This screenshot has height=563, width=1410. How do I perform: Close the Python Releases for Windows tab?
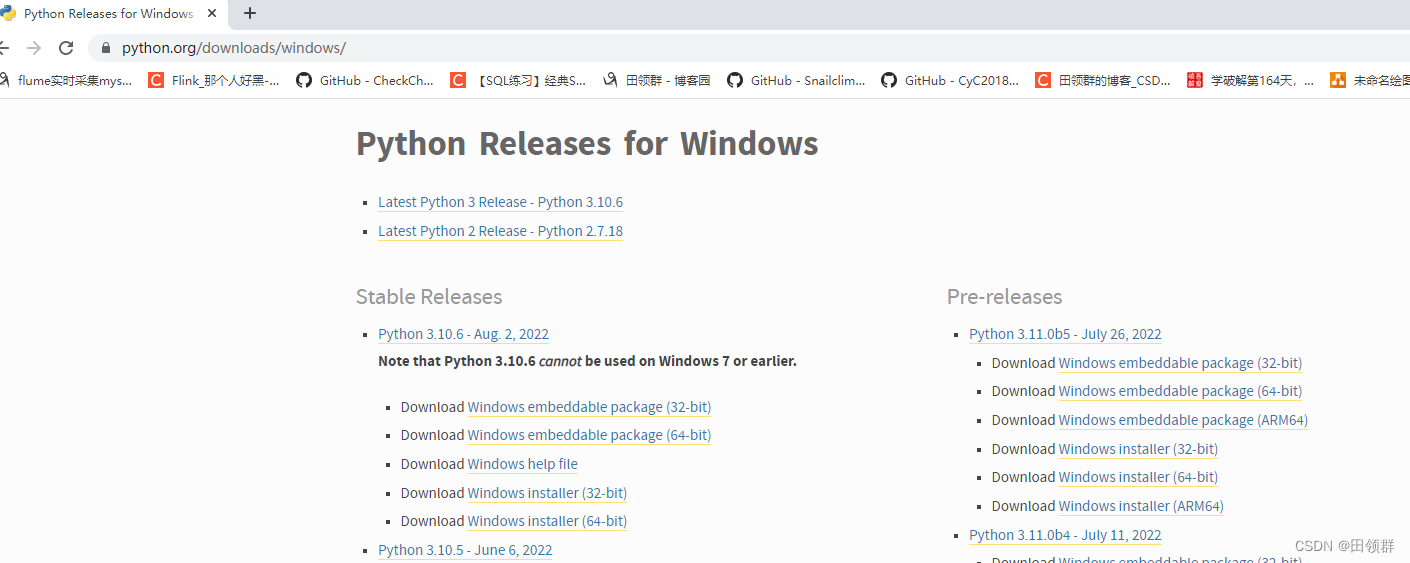click(212, 14)
